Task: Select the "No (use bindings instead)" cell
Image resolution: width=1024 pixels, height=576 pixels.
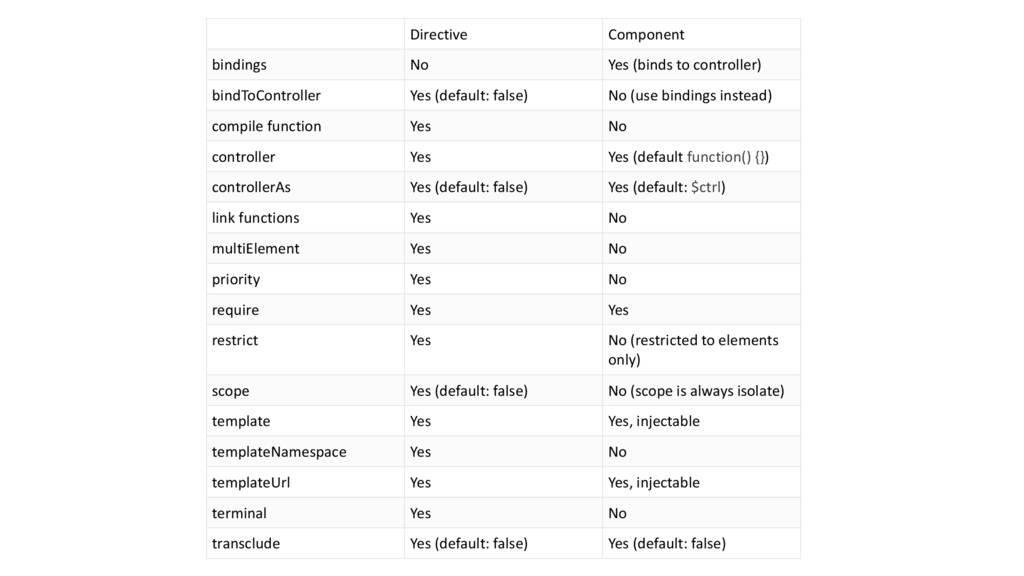Action: tap(690, 96)
